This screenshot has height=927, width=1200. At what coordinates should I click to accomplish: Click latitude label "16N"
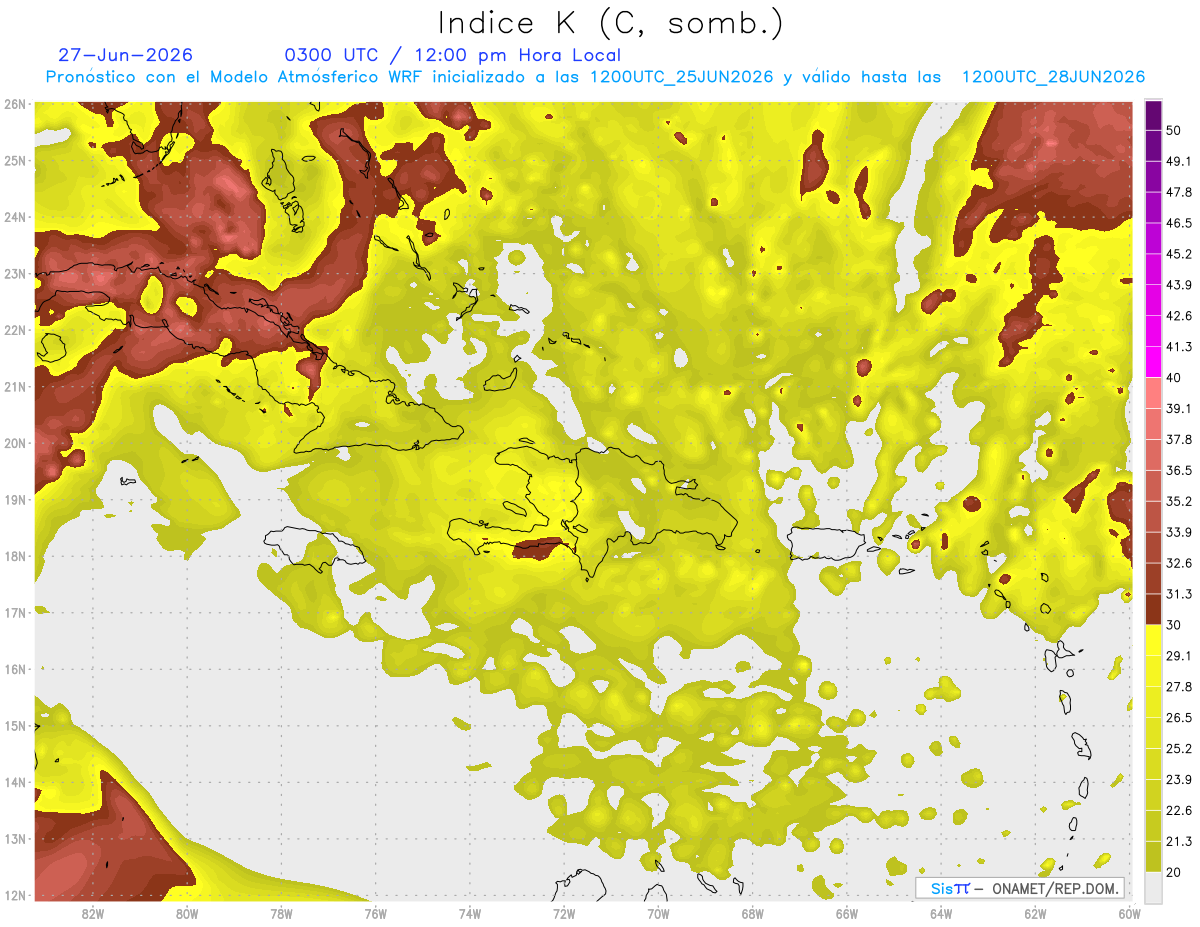click(x=15, y=669)
